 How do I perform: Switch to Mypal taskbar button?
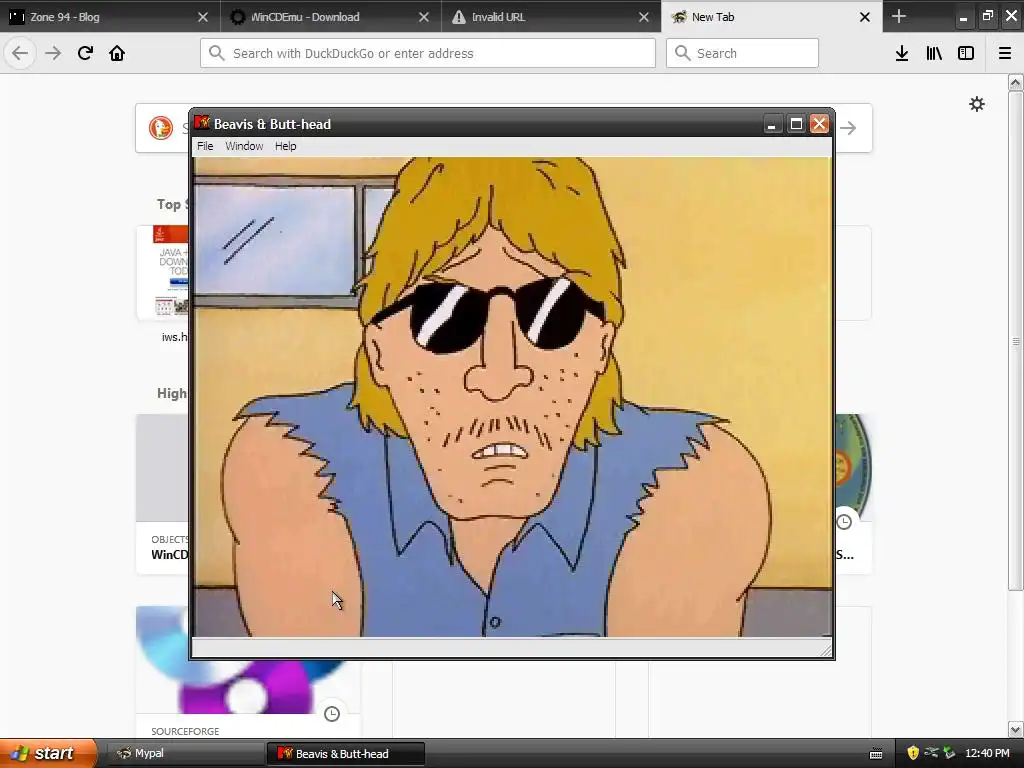[185, 754]
